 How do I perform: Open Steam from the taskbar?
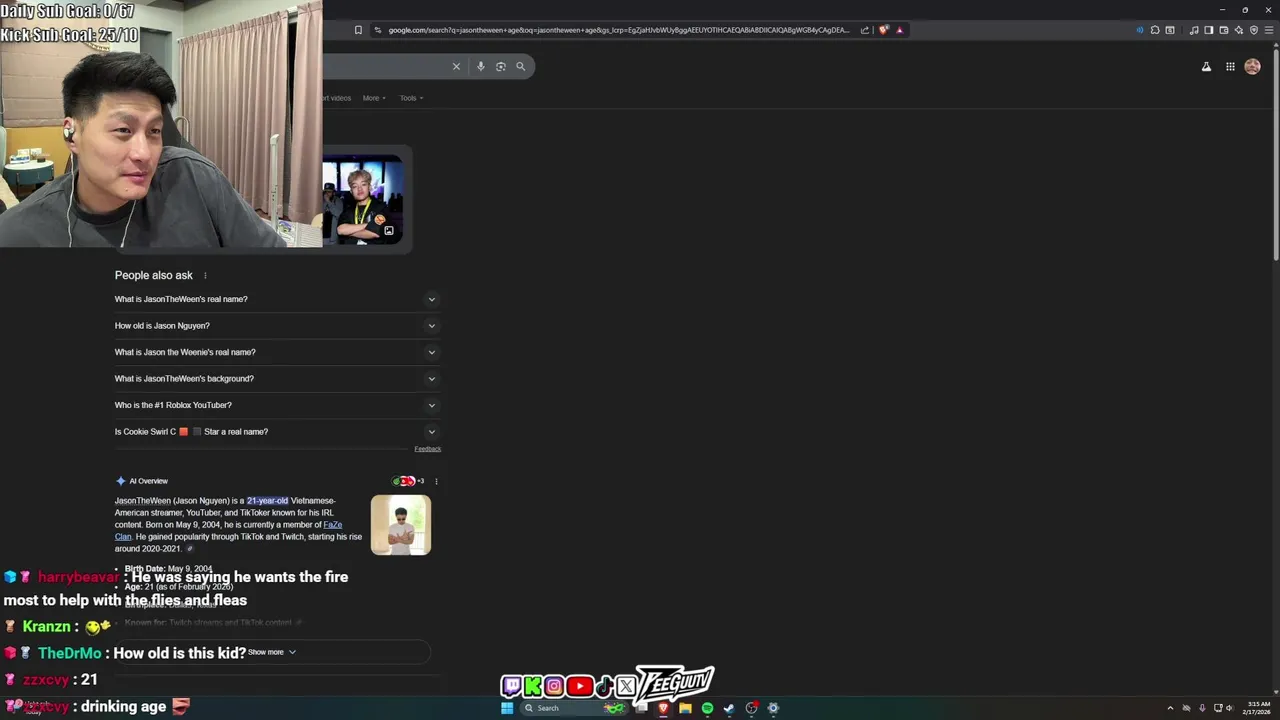(x=729, y=708)
